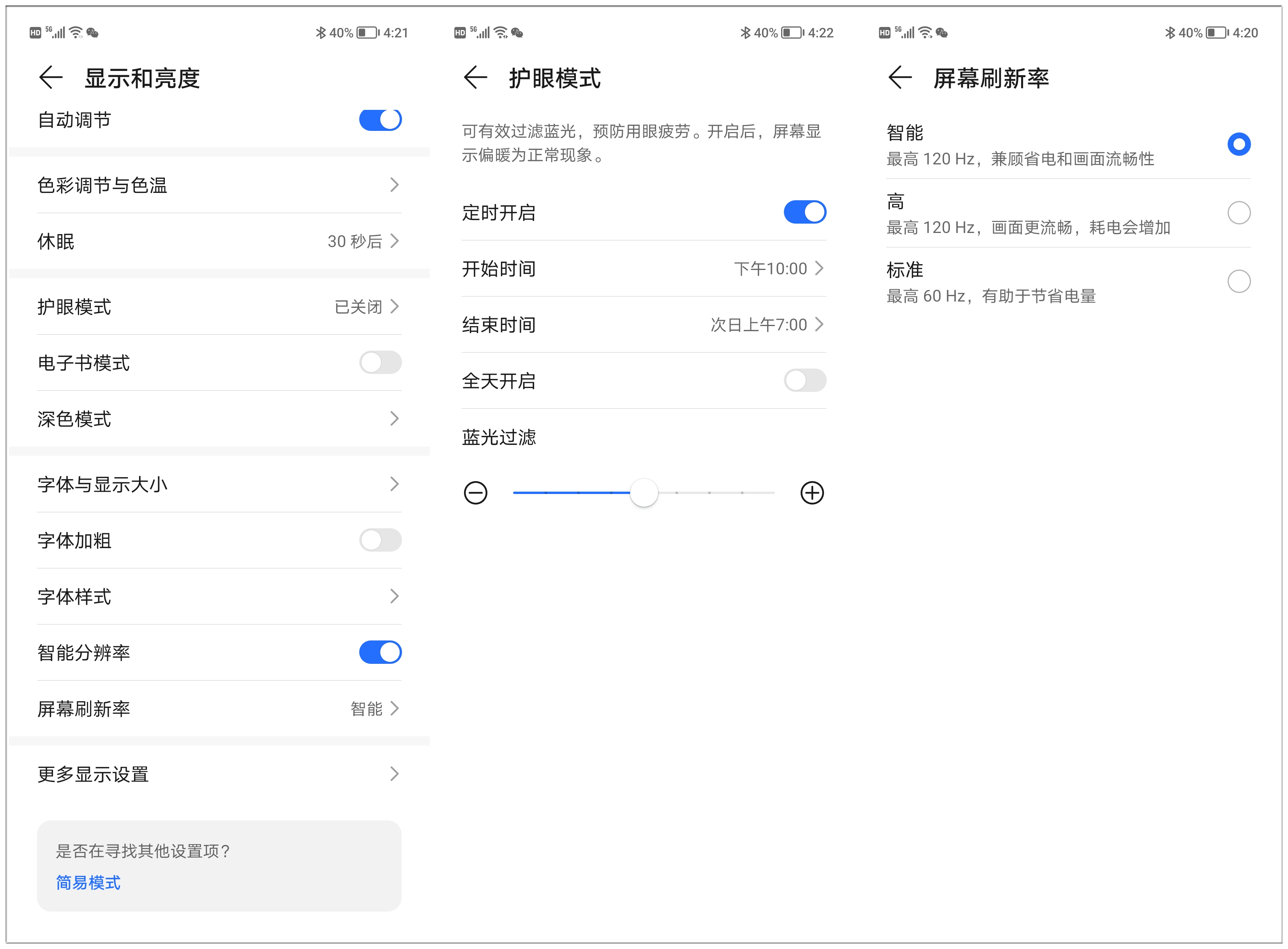This screenshot has width=1288, height=949.
Task: Change 开始时间 from 下午10:00
Action: [x=644, y=268]
